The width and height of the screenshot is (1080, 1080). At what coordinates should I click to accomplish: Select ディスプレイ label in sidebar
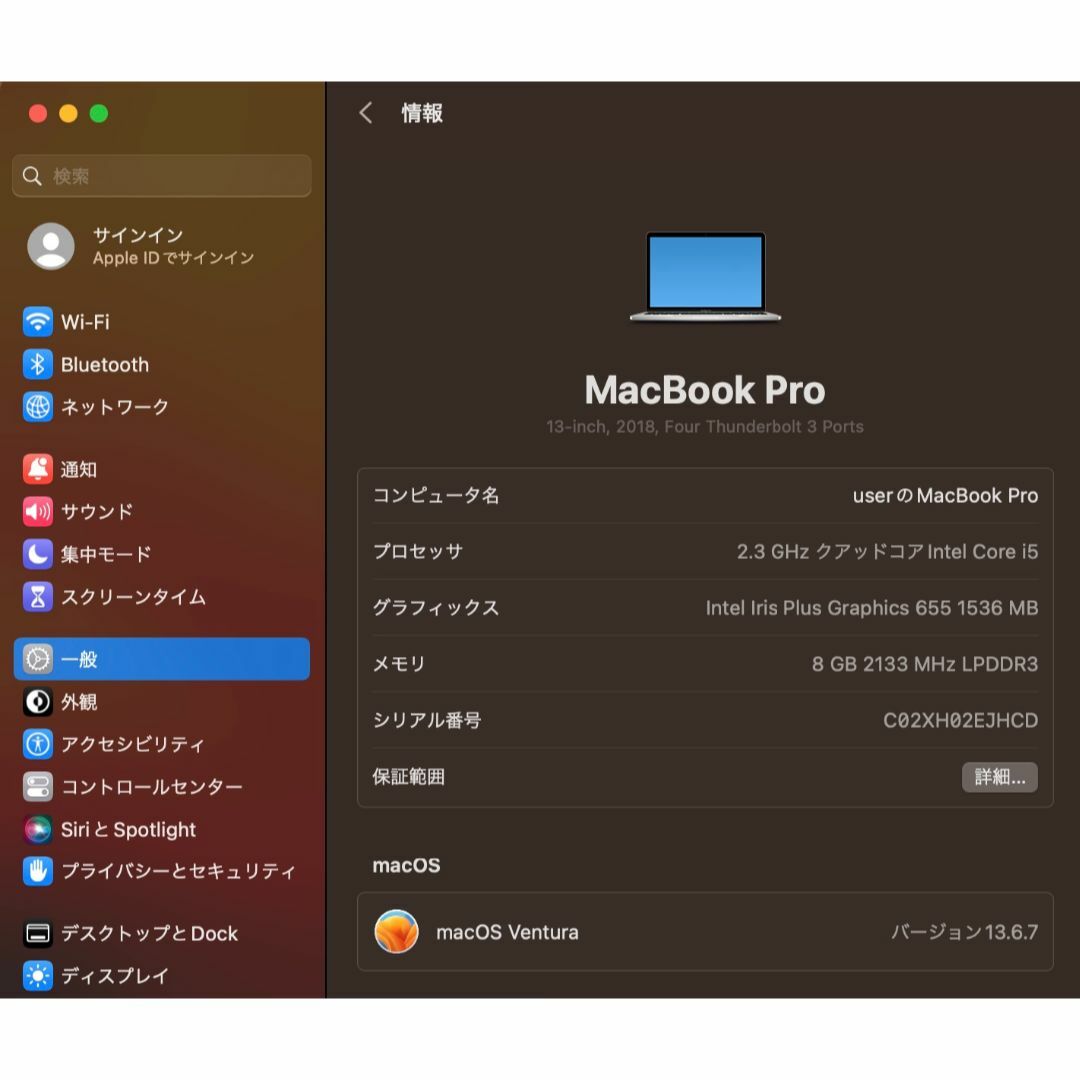[x=114, y=976]
